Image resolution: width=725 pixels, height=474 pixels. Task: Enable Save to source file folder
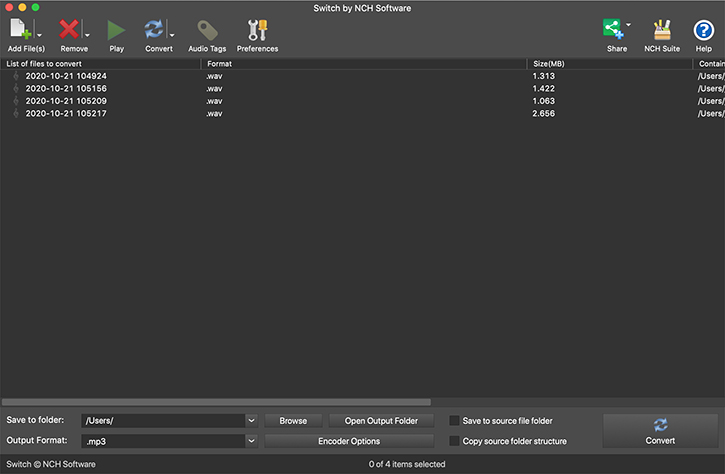[x=455, y=421]
